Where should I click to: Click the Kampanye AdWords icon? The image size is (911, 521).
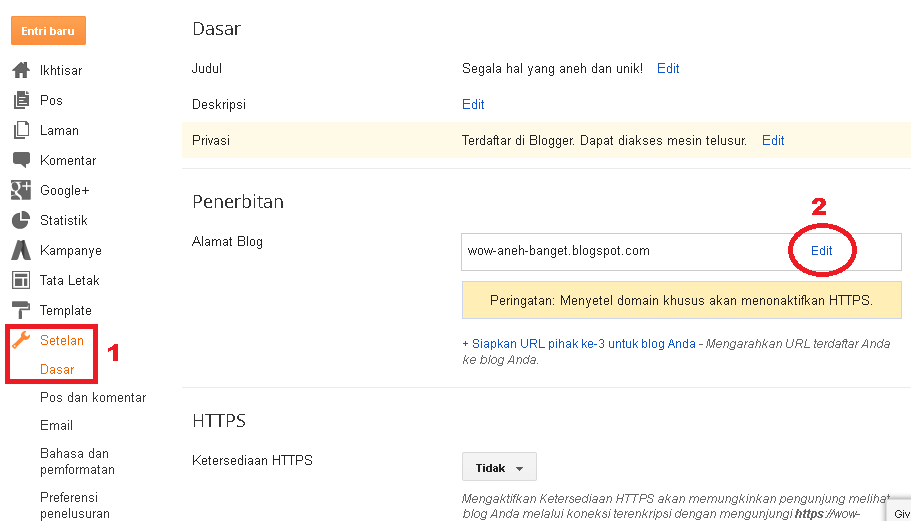tap(21, 250)
